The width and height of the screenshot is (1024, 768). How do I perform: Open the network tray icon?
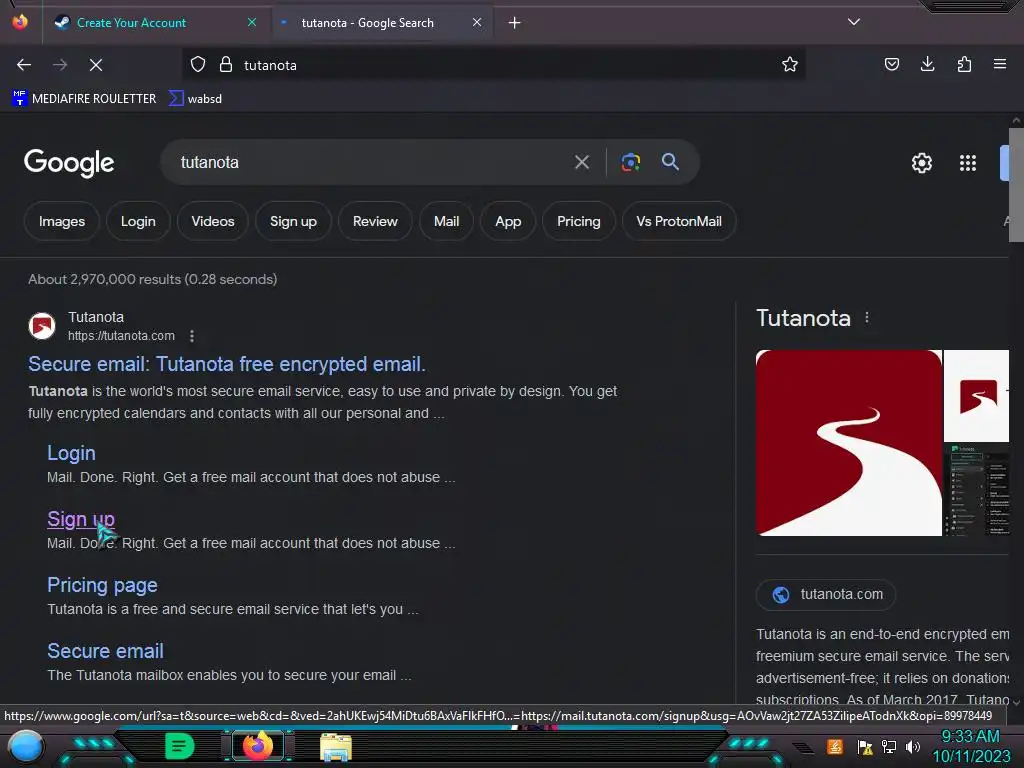click(889, 746)
